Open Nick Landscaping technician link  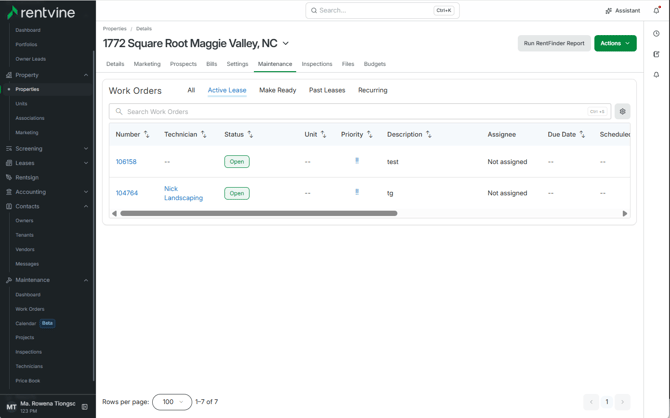(x=183, y=193)
